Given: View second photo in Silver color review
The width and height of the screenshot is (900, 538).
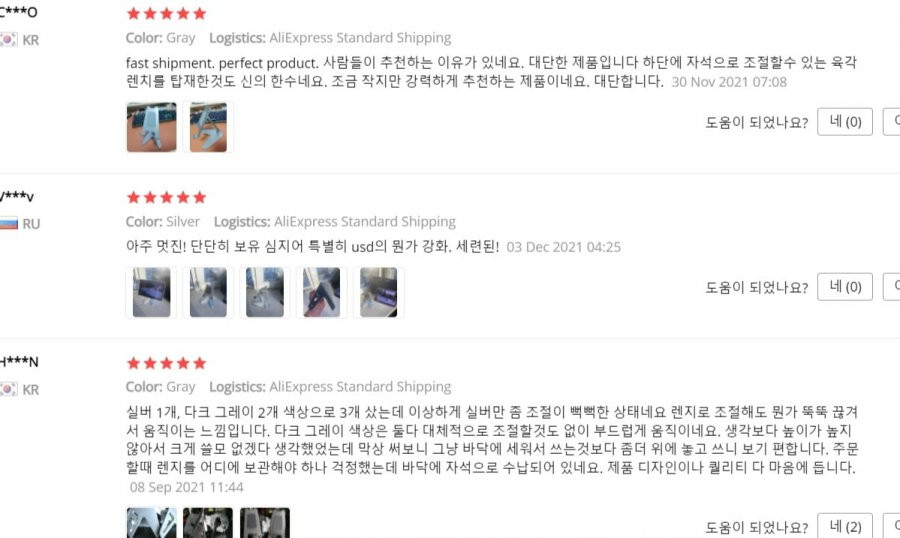Looking at the screenshot, I should [208, 292].
